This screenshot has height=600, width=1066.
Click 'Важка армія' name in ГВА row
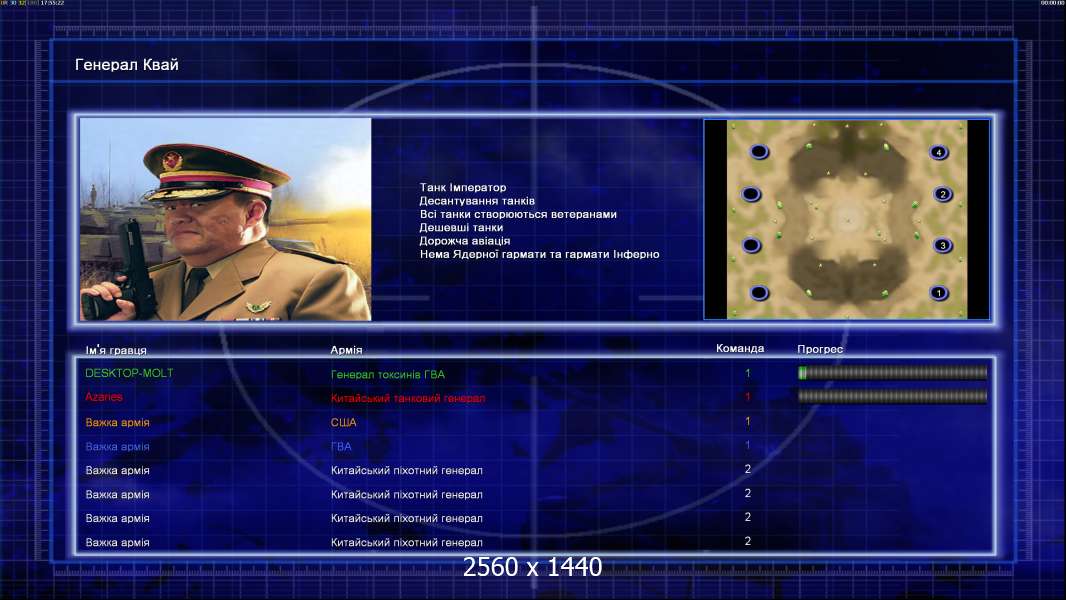[118, 446]
